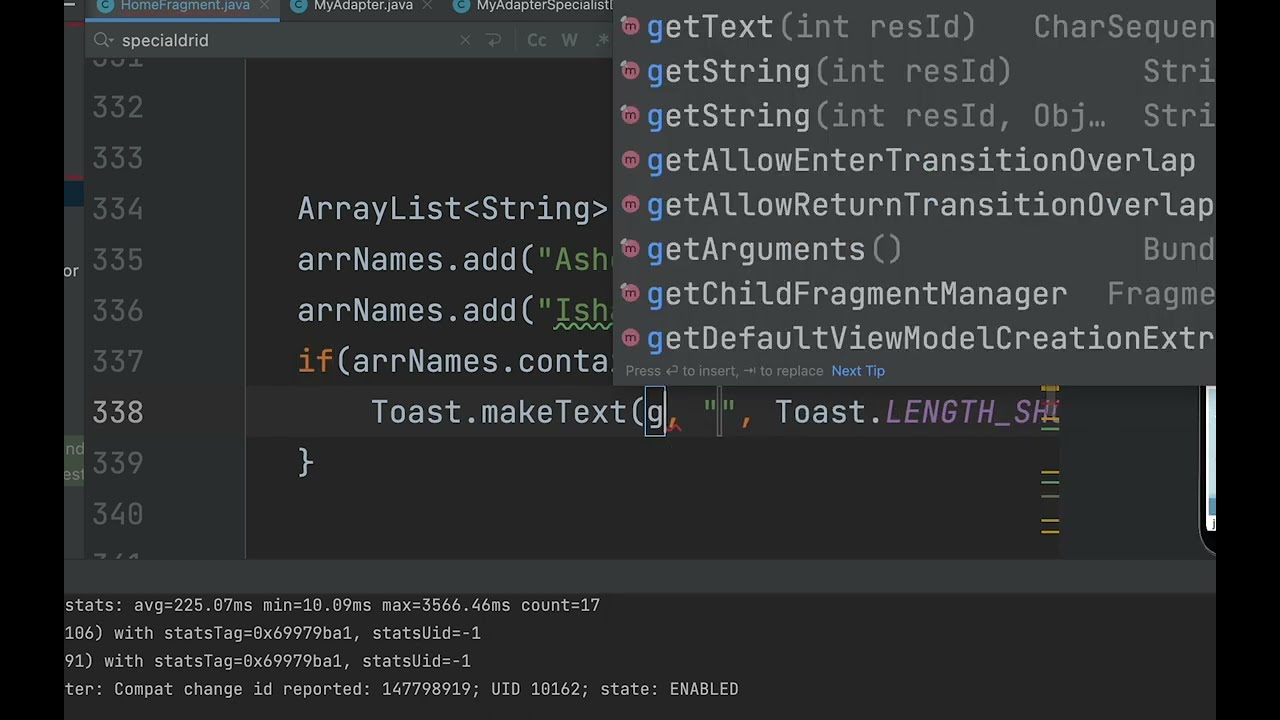The image size is (1280, 720).
Task: Click log line starting with 91) with statsTag
Action: point(267,661)
